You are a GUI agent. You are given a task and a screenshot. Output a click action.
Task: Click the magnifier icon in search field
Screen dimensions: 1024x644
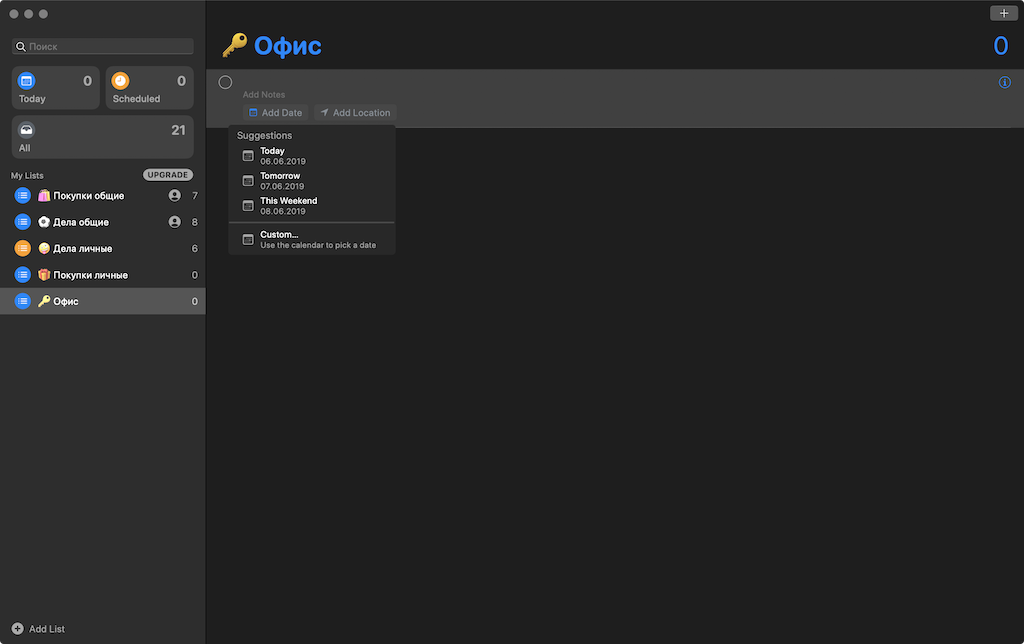click(x=21, y=46)
